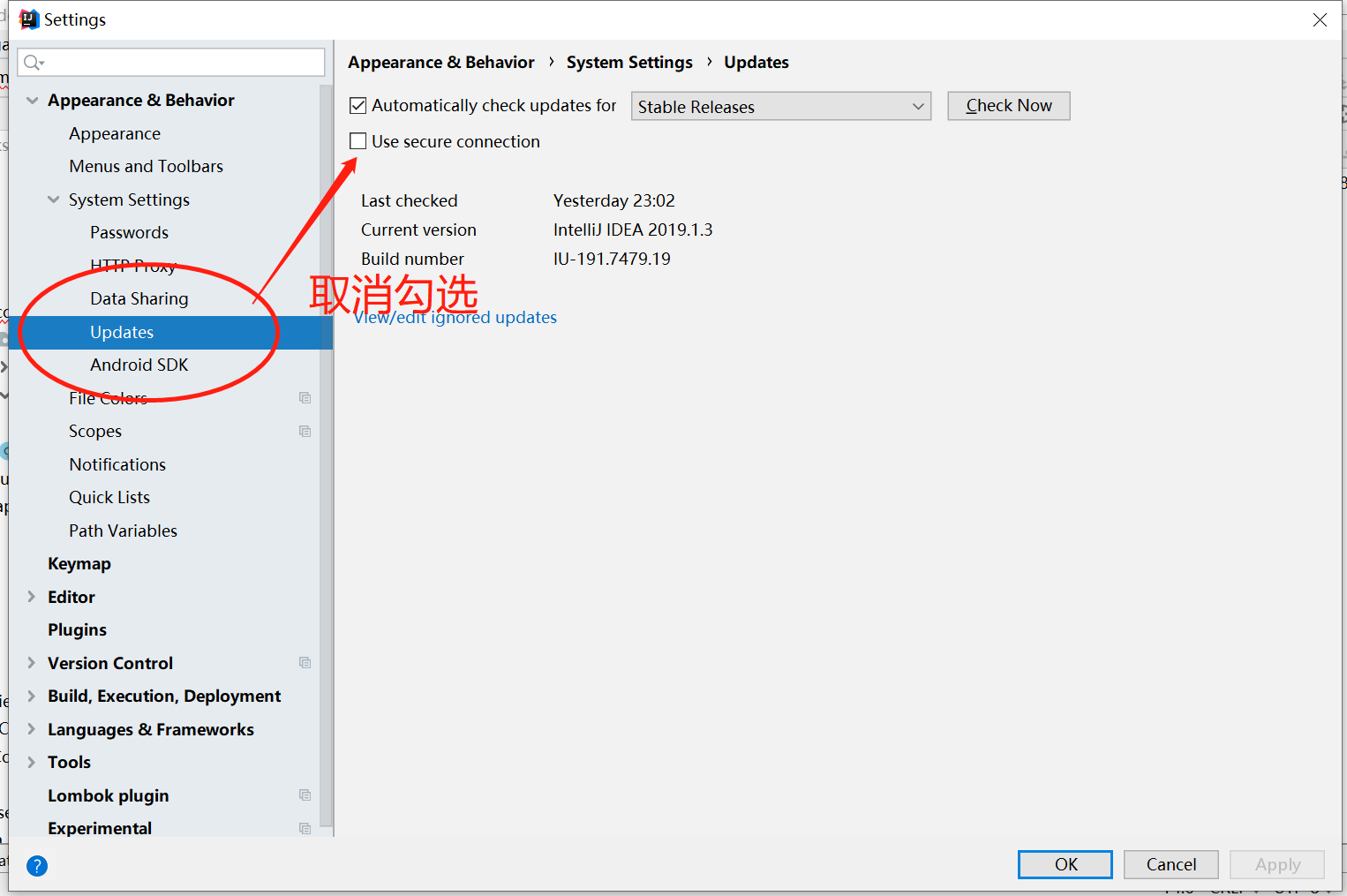
Task: Click the project-level icon beside Experimental
Action: (x=305, y=828)
